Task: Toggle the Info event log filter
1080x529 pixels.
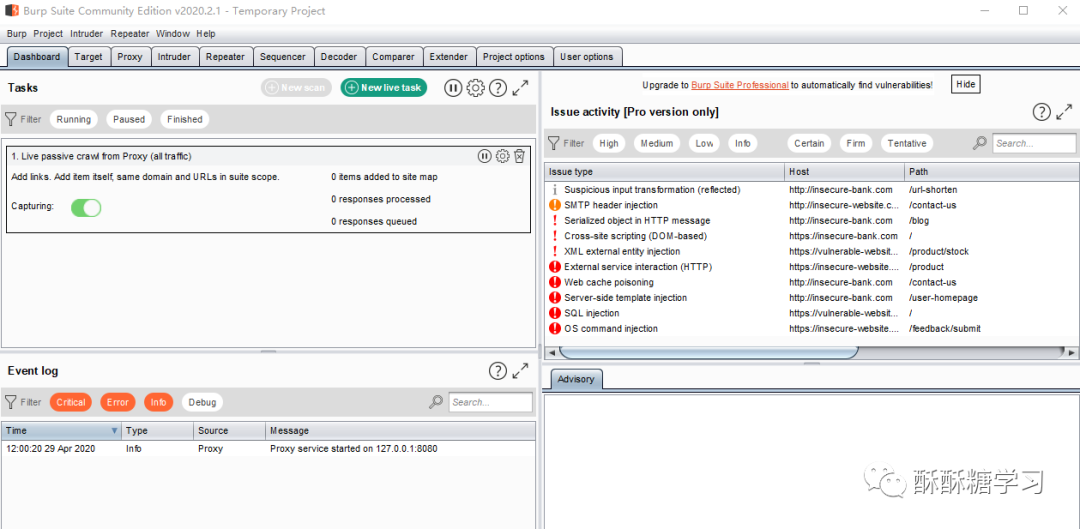Action: point(158,402)
